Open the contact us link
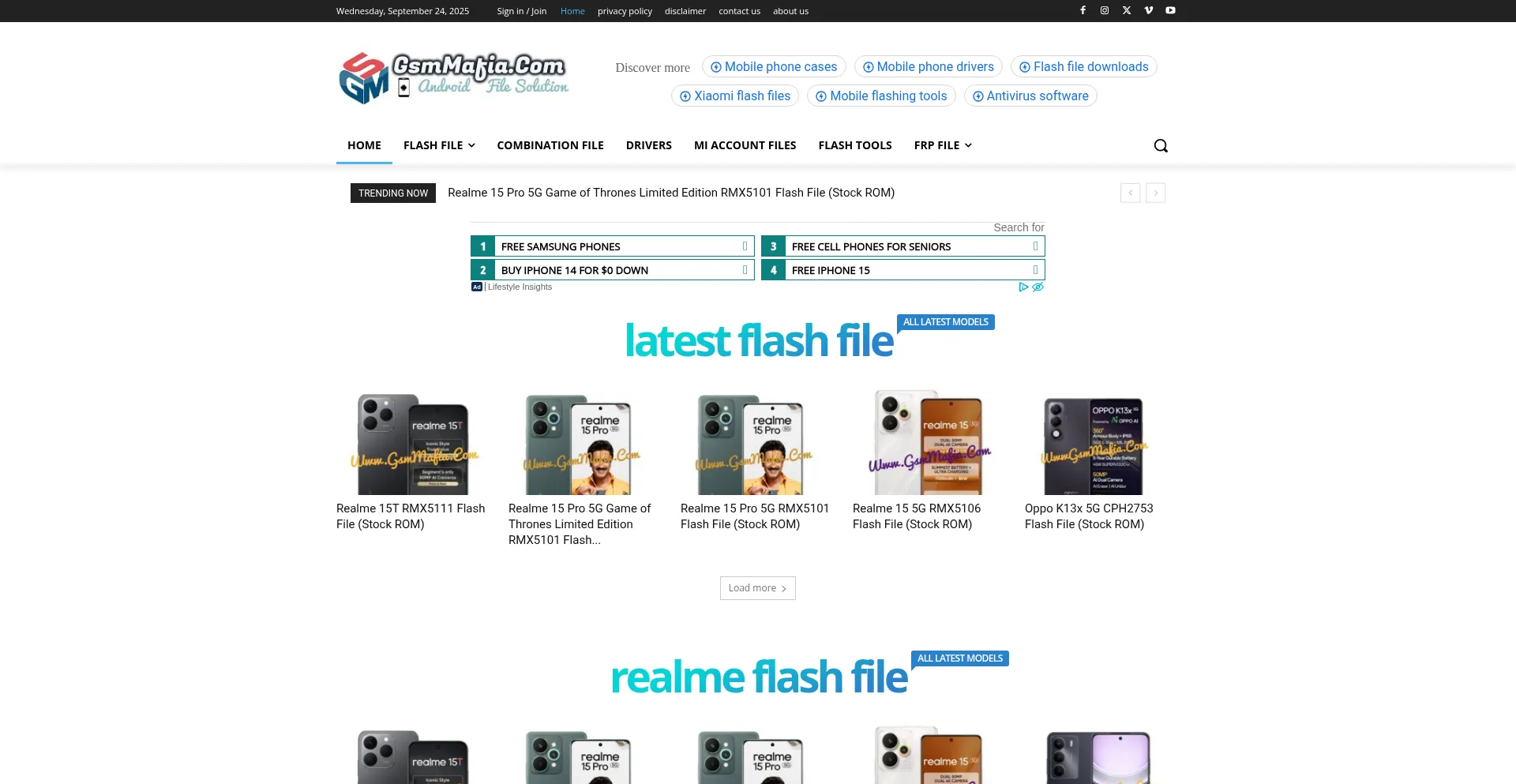This screenshot has width=1516, height=784. (x=739, y=11)
